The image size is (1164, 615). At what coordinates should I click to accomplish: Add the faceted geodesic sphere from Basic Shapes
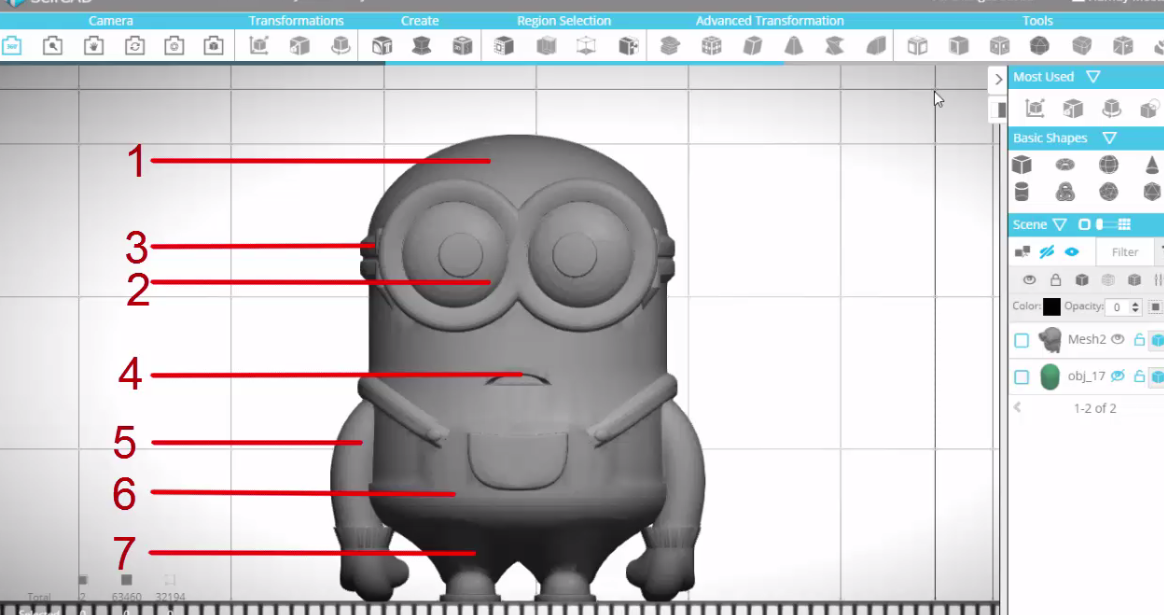point(1108,192)
